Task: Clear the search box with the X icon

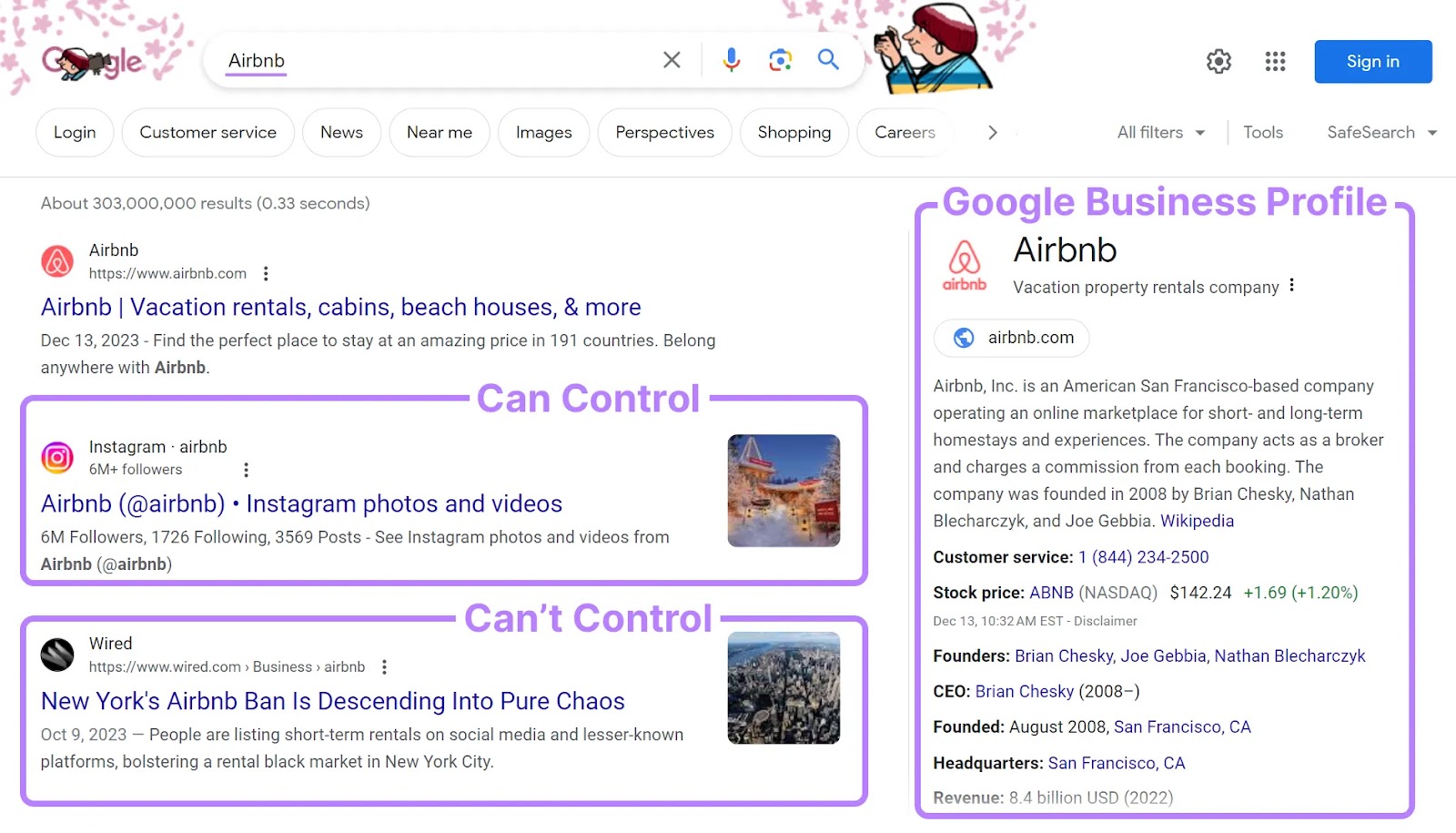Action: coord(672,59)
